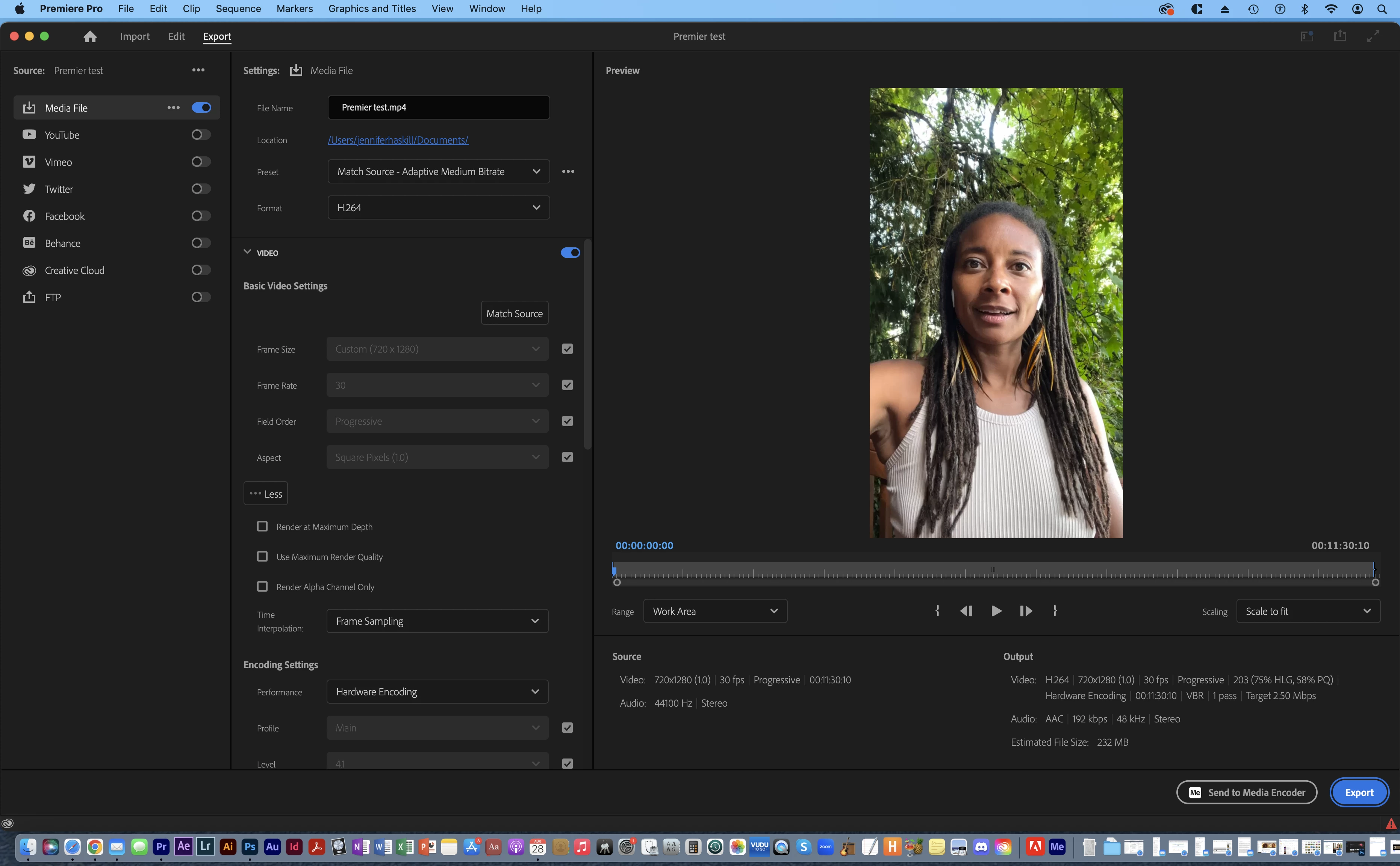Uncheck the Frame Rate match source checkbox
This screenshot has height=866, width=1400.
tap(567, 386)
